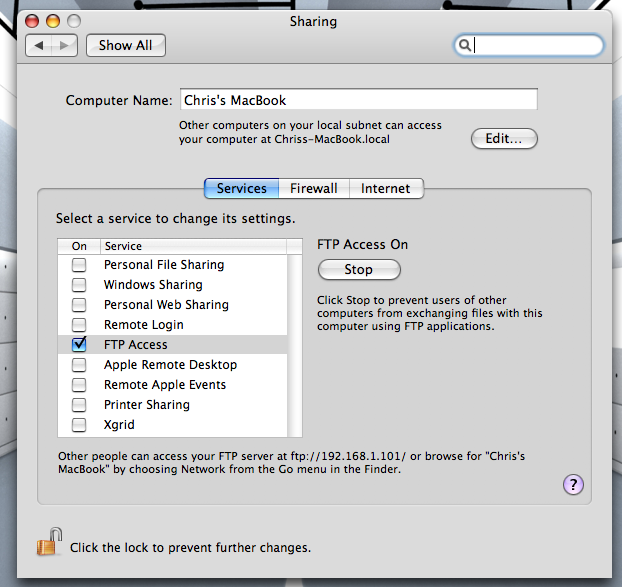The image size is (622, 587).
Task: Select the Apple Remote Desktop row
Action: [x=173, y=364]
